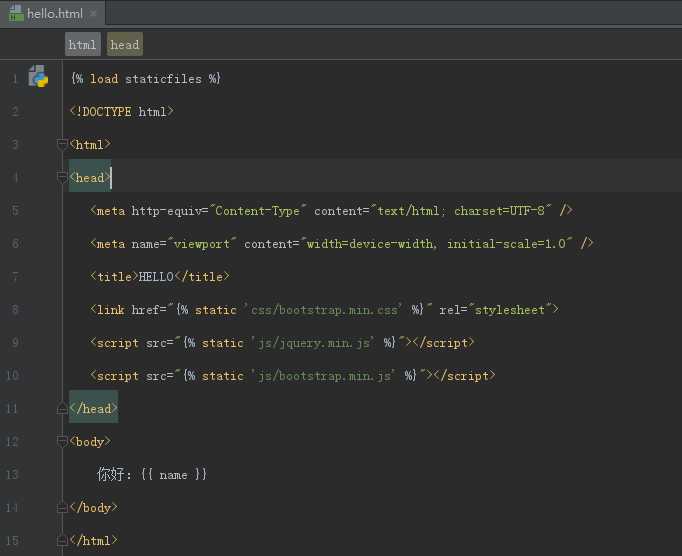Image resolution: width=682 pixels, height=556 pixels.
Task: Click the 'js/jquery.min.js' path
Action: coord(314,343)
